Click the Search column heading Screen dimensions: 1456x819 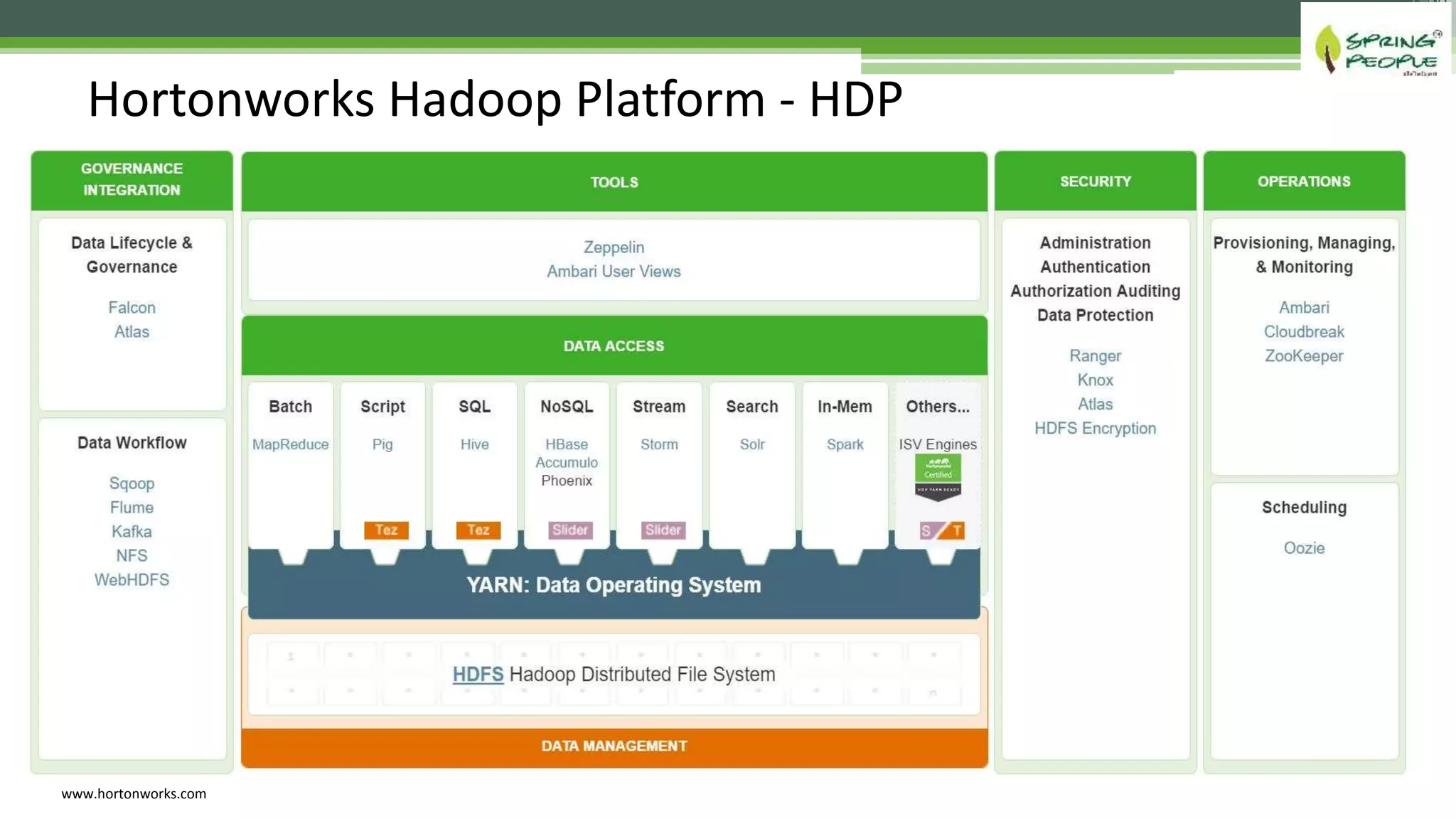pyautogui.click(x=752, y=407)
